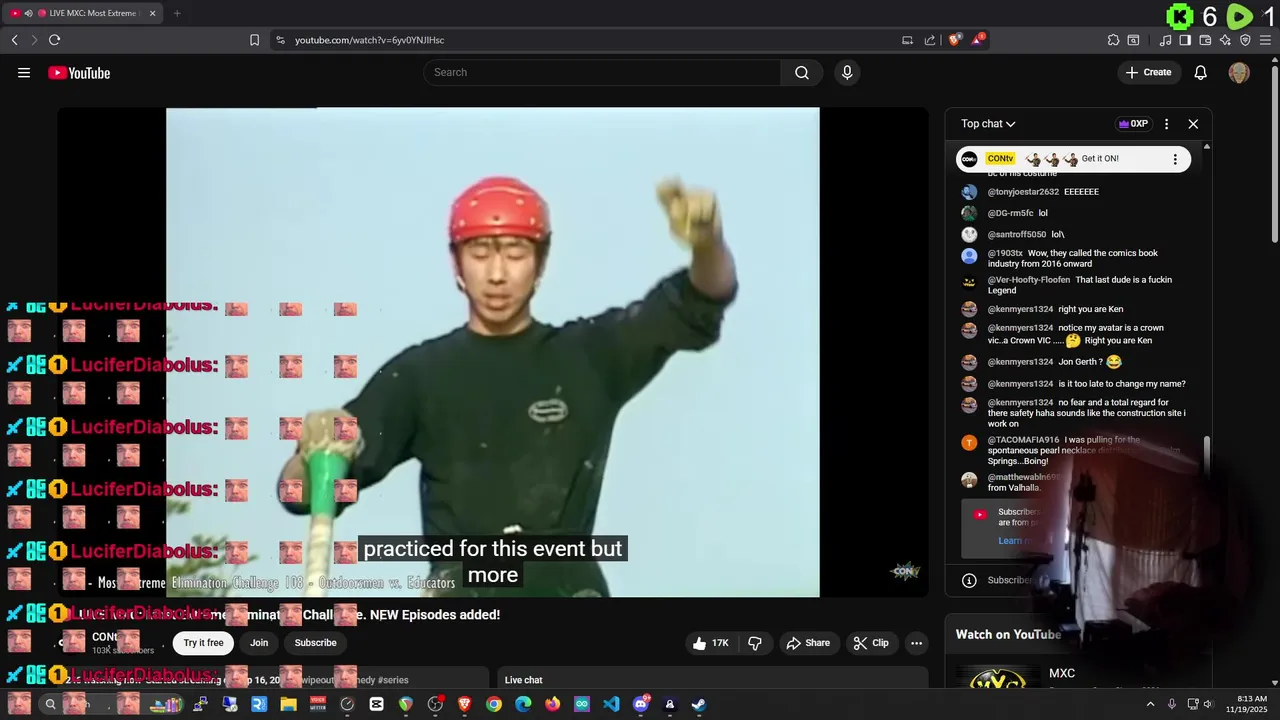The height and width of the screenshot is (720, 1280).
Task: Click the Join membership button
Action: (259, 643)
